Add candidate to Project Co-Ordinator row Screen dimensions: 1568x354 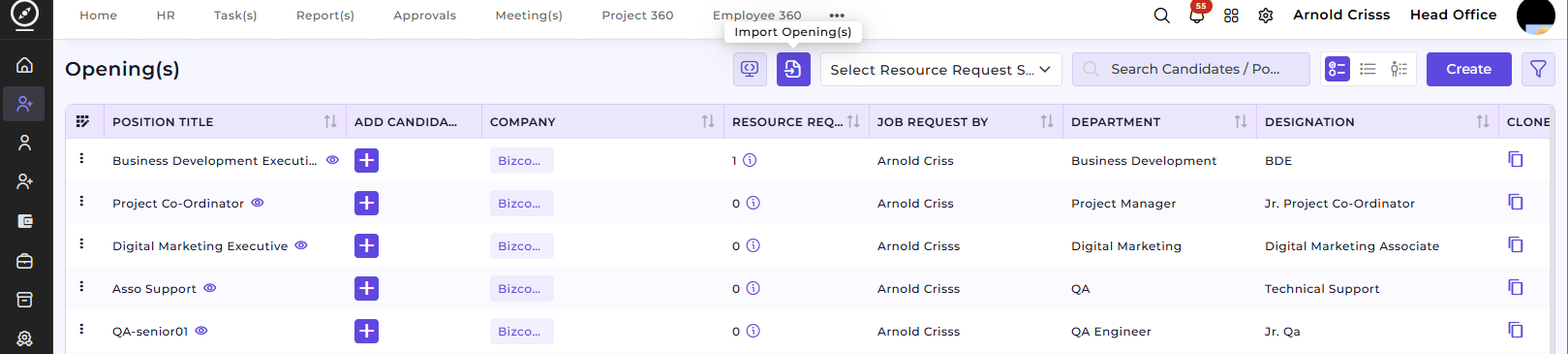(366, 203)
